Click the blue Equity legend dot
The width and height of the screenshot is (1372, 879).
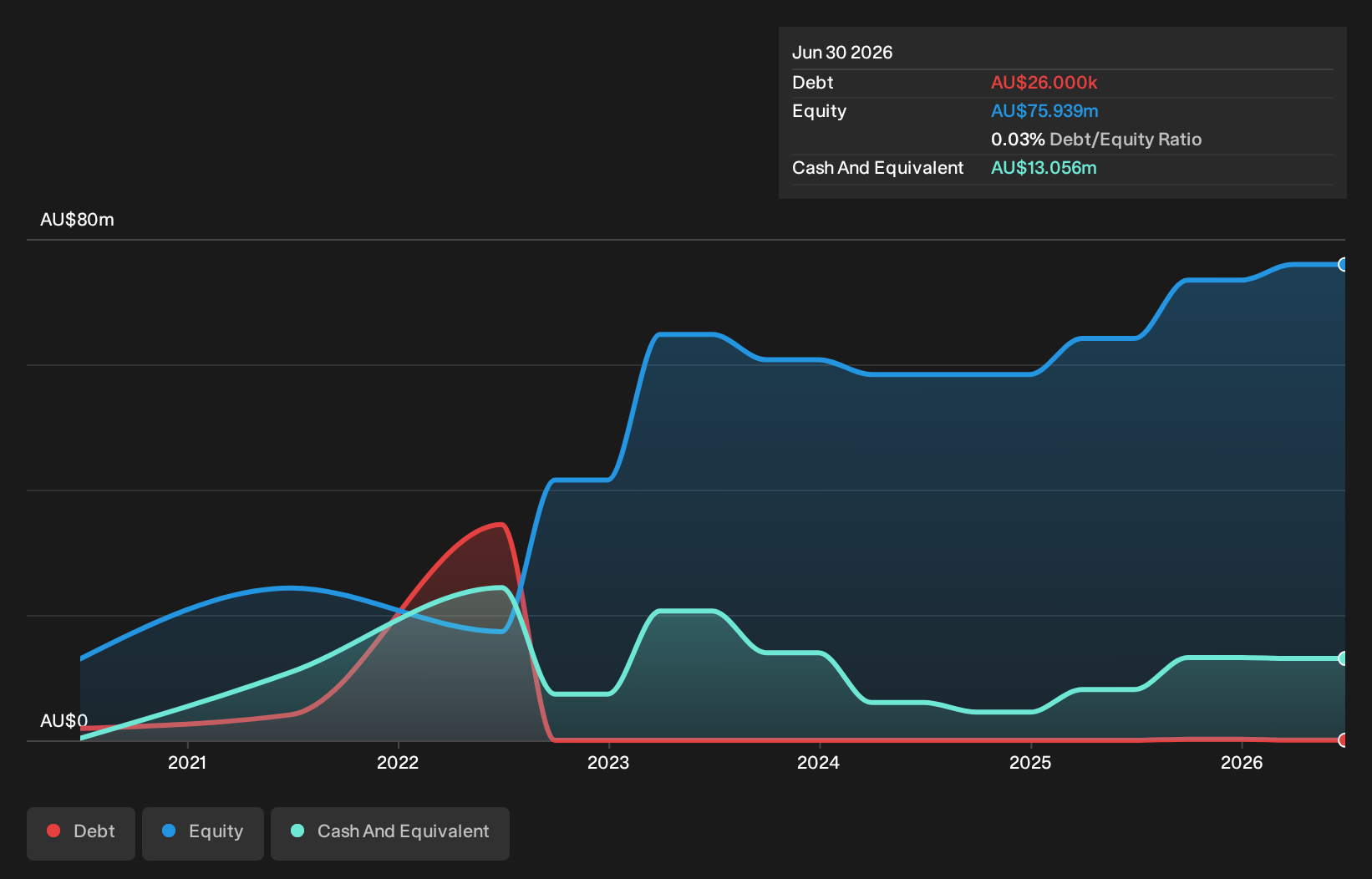[169, 831]
